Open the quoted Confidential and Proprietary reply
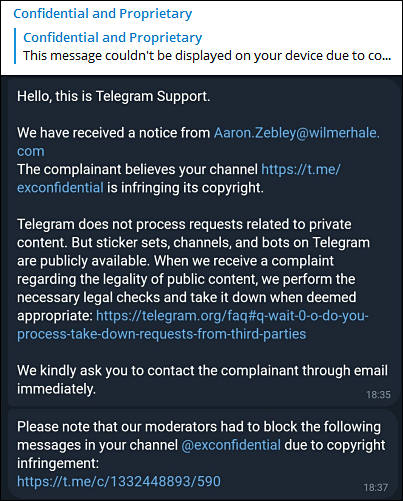Screen dimensions: 403x501 coord(113,38)
